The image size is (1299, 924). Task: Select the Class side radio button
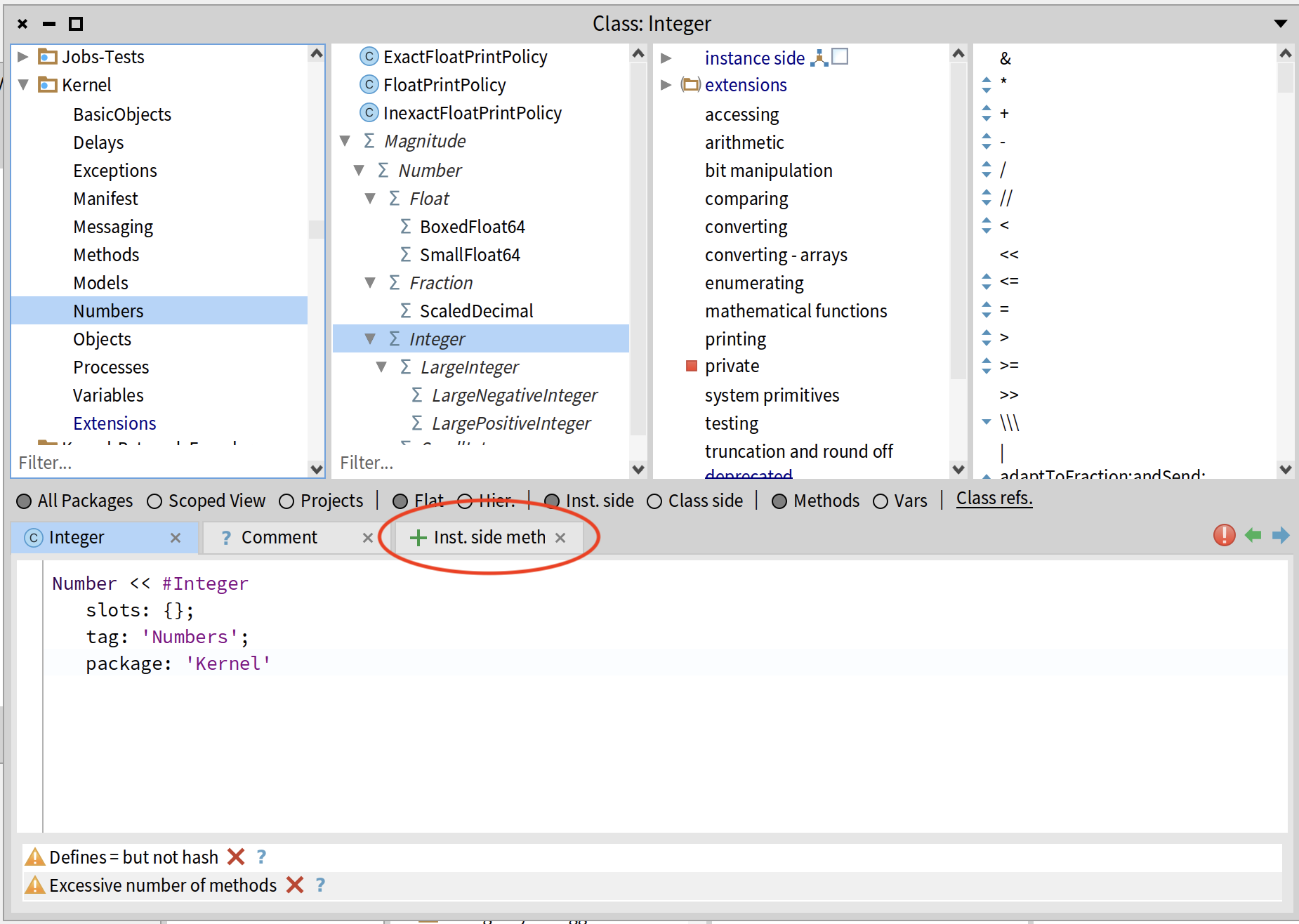coord(654,501)
